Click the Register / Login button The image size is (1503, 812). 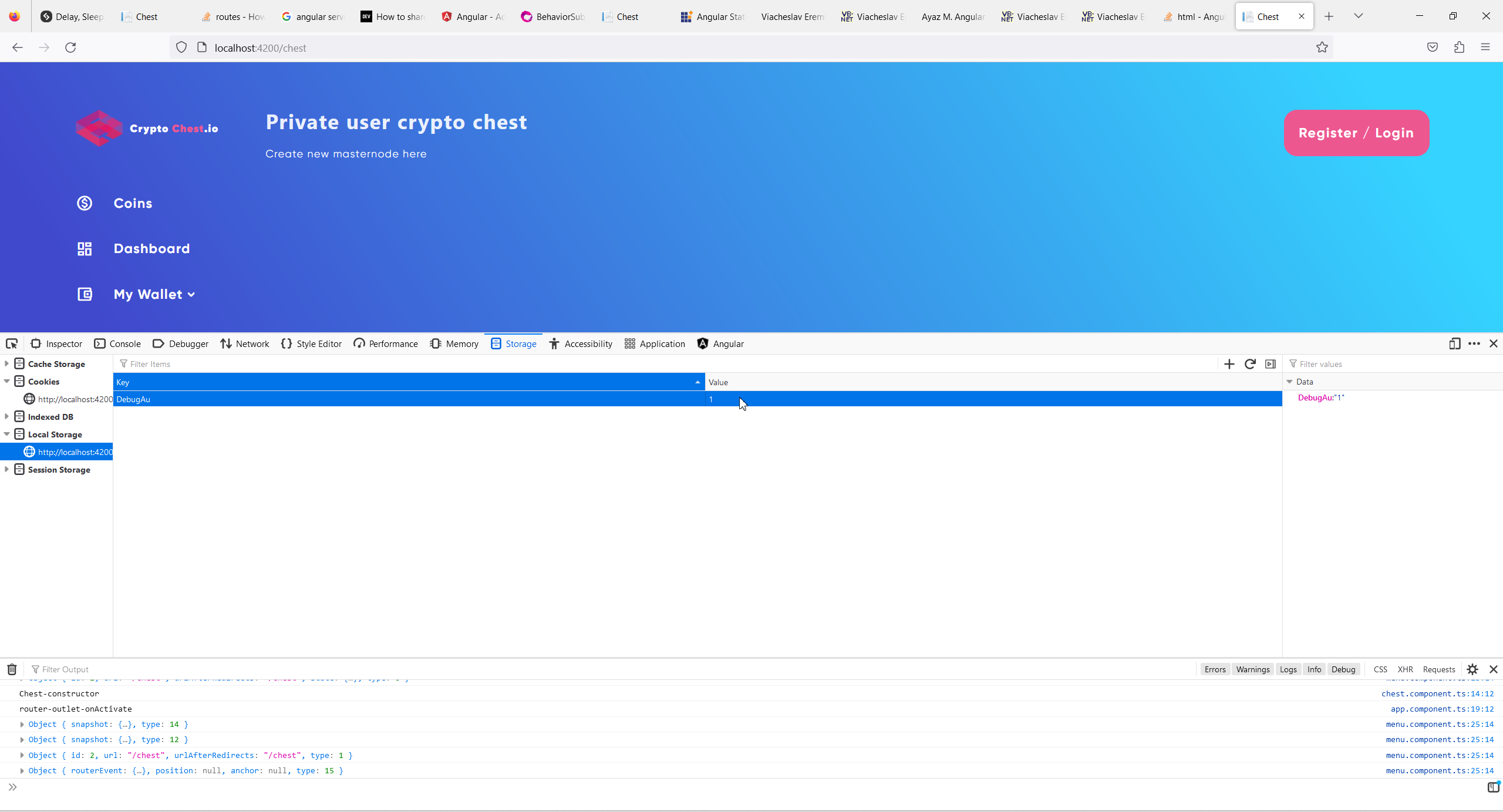1356,133
